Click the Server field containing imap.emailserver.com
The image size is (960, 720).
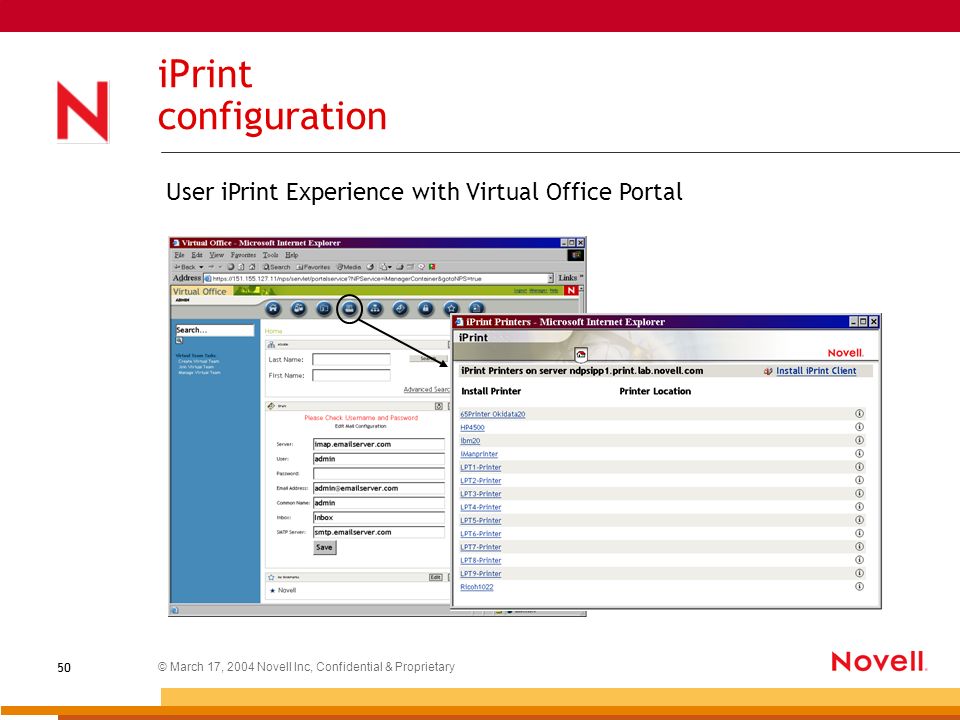click(x=379, y=444)
